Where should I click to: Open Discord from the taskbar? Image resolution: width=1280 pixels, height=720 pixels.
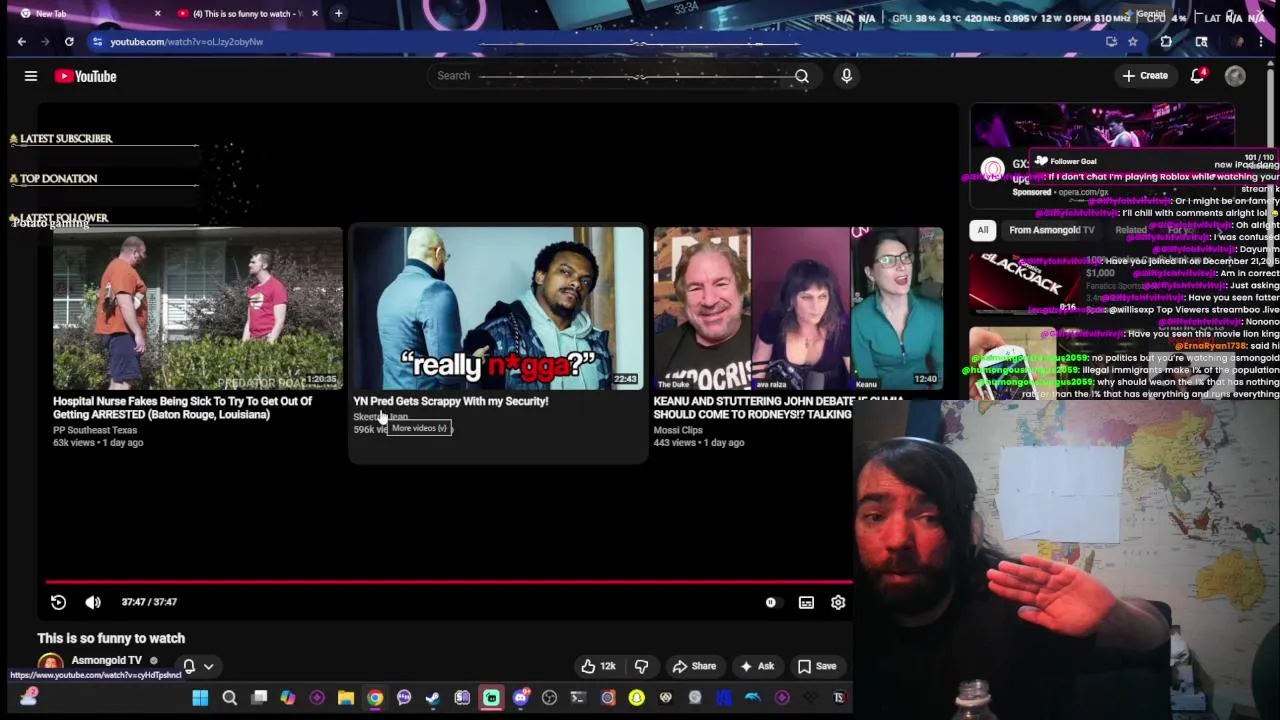point(520,698)
